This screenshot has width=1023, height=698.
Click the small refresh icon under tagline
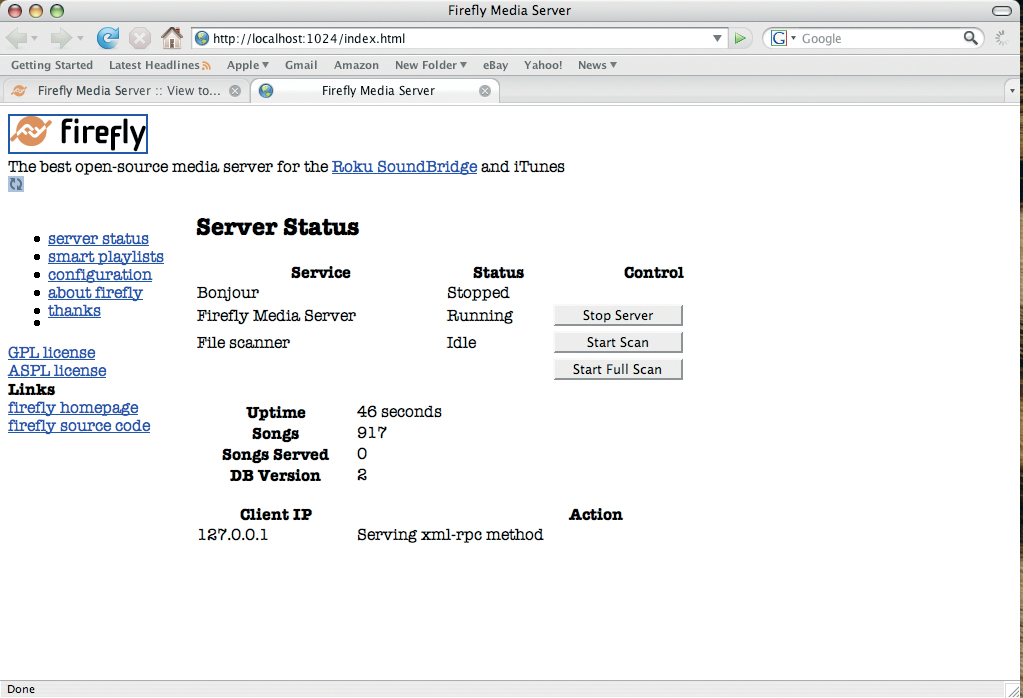[x=16, y=185]
